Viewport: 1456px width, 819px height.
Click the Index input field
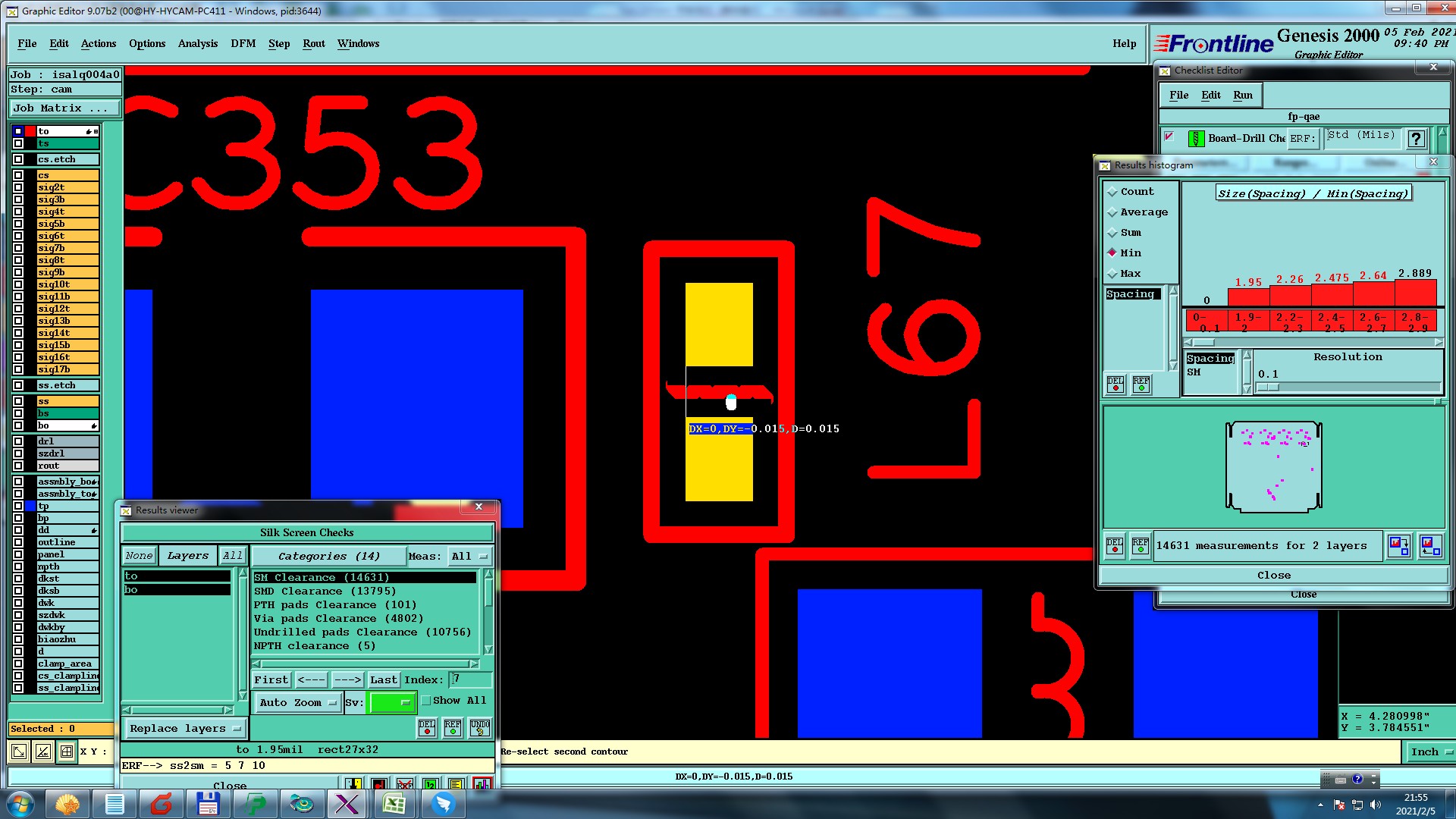point(471,679)
